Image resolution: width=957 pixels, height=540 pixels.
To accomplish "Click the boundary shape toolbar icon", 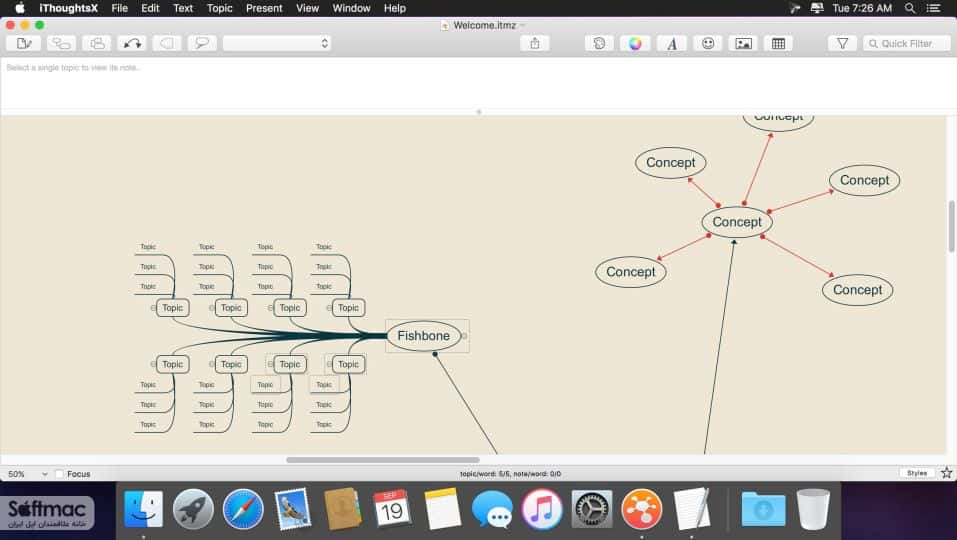I will 167,43.
